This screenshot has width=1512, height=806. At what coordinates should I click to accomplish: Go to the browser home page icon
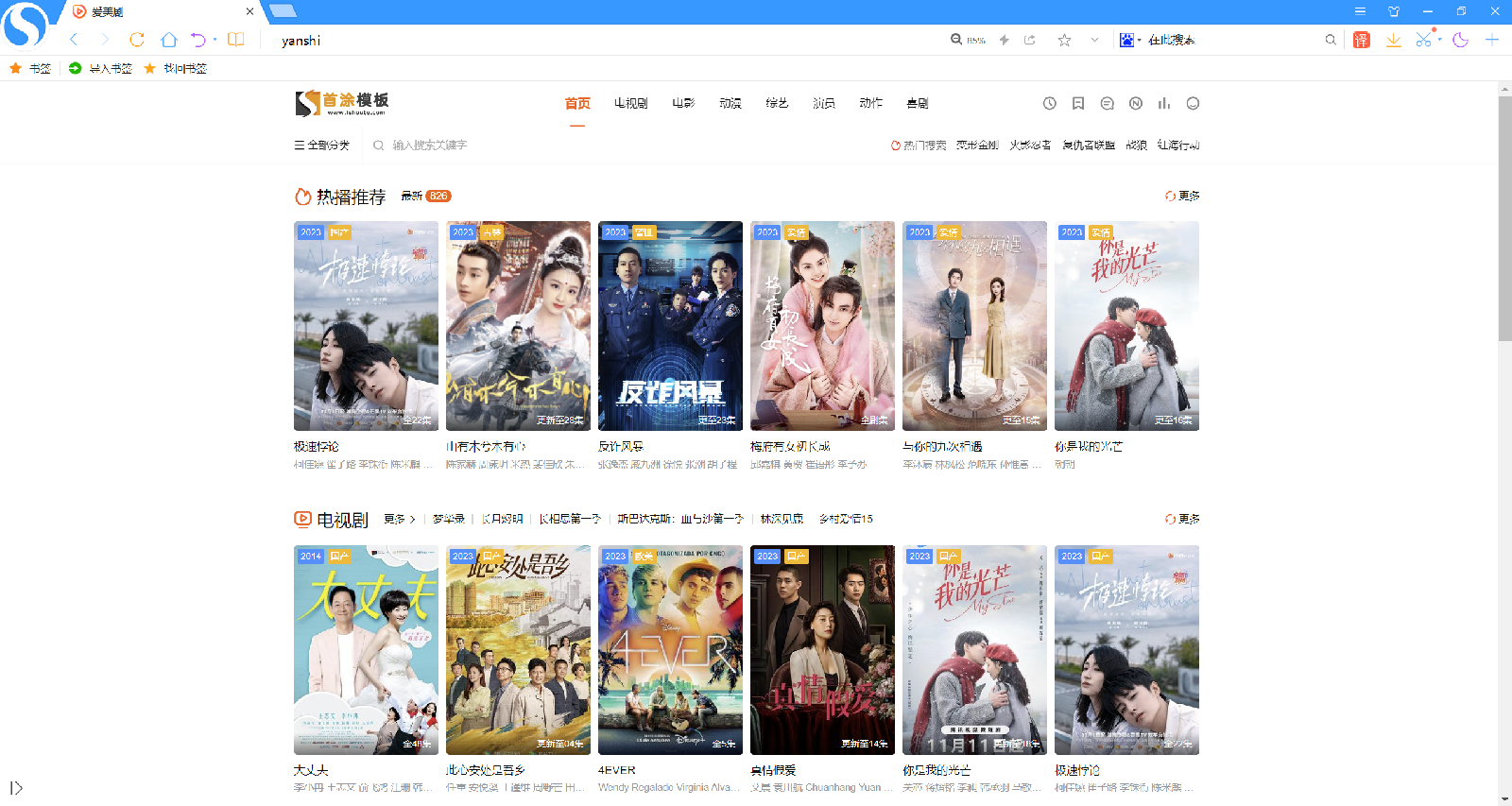(168, 40)
